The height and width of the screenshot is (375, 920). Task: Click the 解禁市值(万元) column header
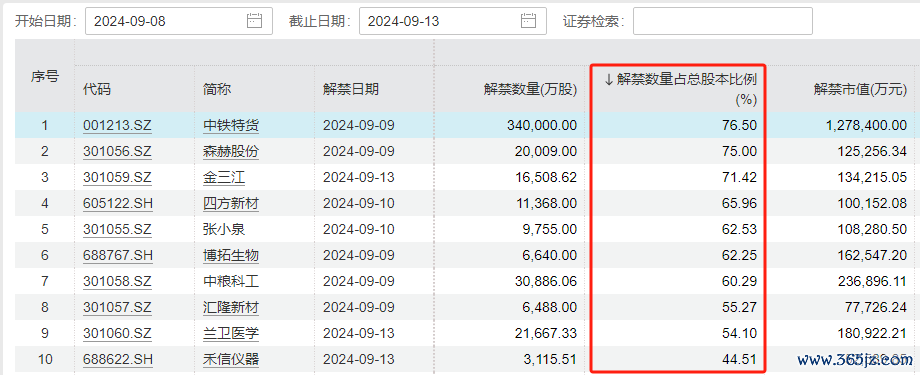(860, 89)
